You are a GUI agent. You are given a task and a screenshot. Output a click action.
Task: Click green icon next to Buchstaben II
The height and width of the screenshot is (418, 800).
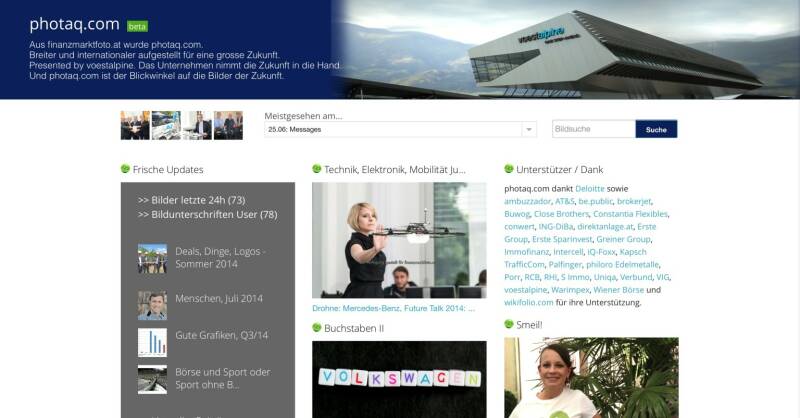click(317, 327)
